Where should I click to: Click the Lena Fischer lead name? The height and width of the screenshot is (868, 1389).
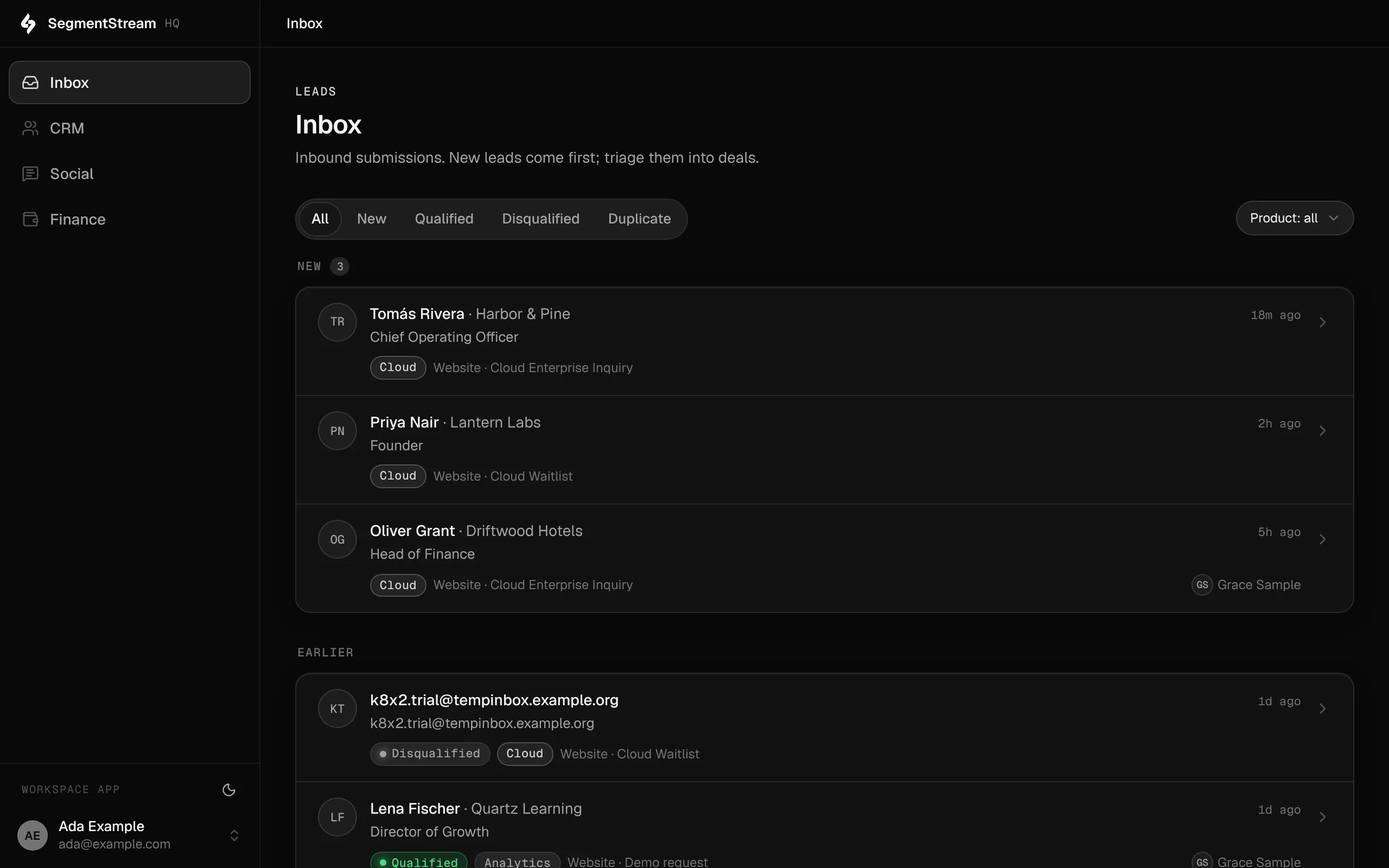(x=415, y=809)
